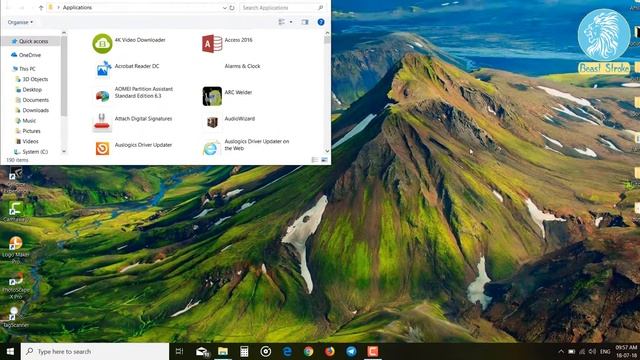The width and height of the screenshot is (640, 360).
Task: Click the taskbar search box
Action: click(95, 351)
